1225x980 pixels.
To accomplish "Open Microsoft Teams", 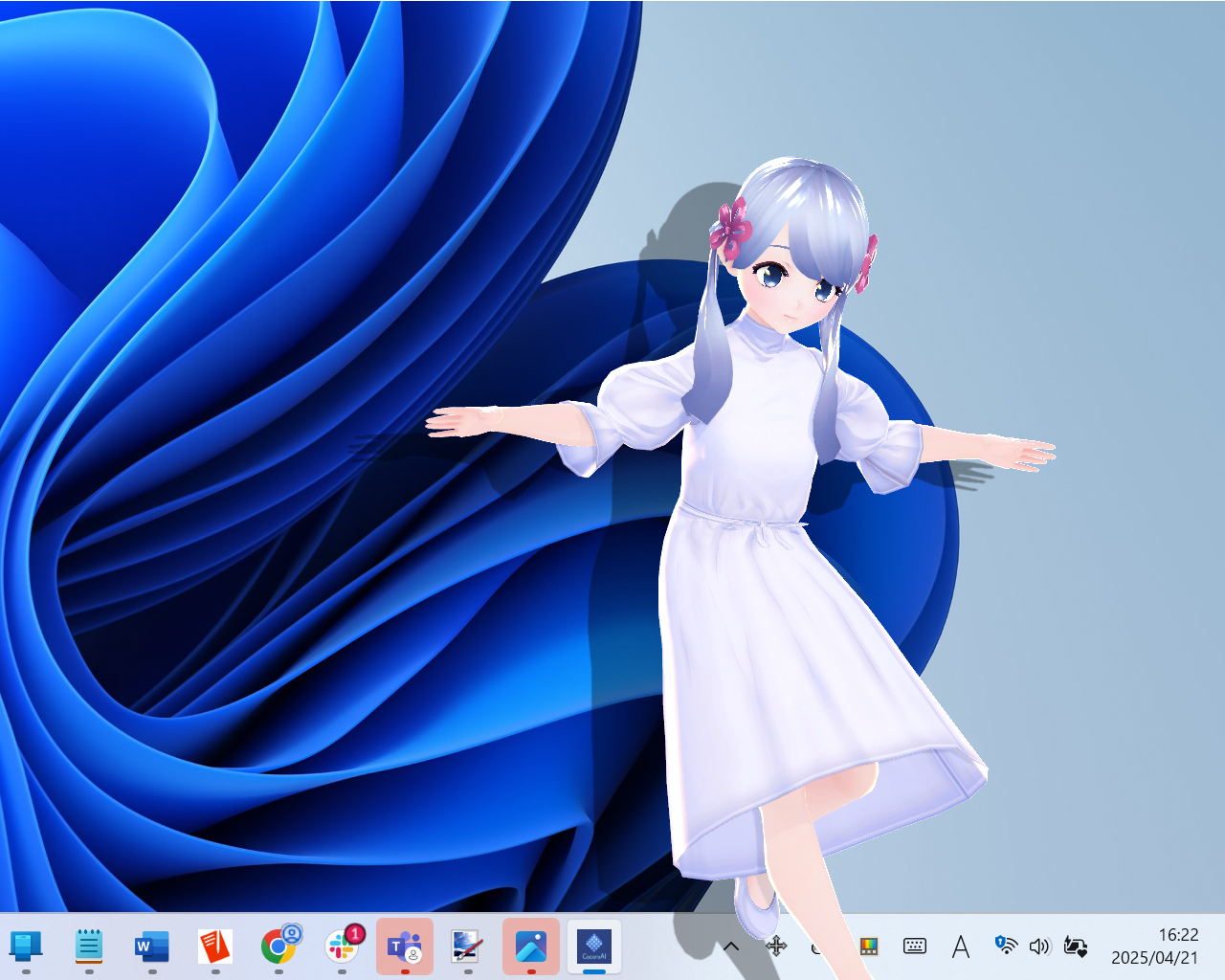I will pyautogui.click(x=405, y=947).
